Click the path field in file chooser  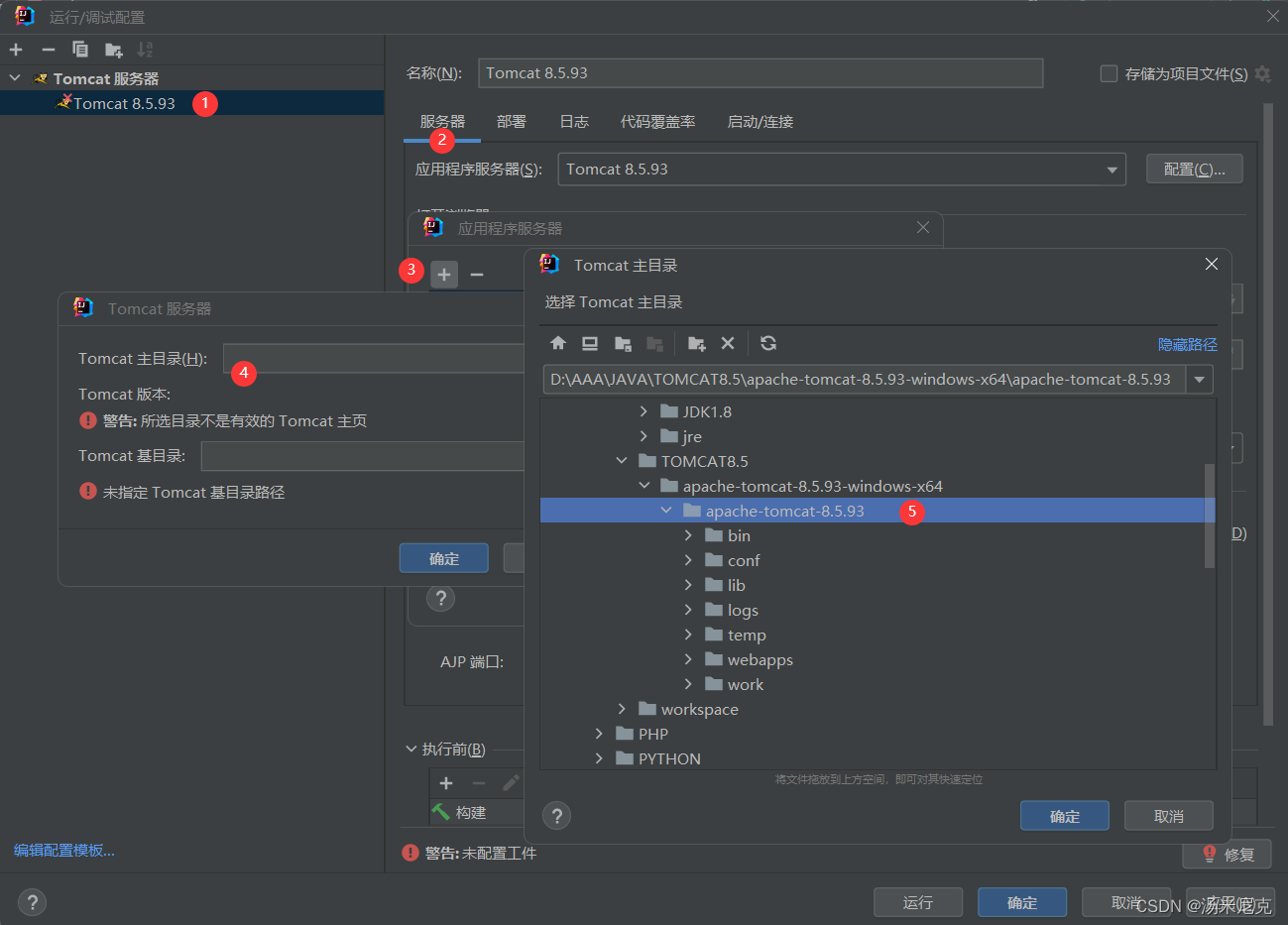tap(865, 380)
